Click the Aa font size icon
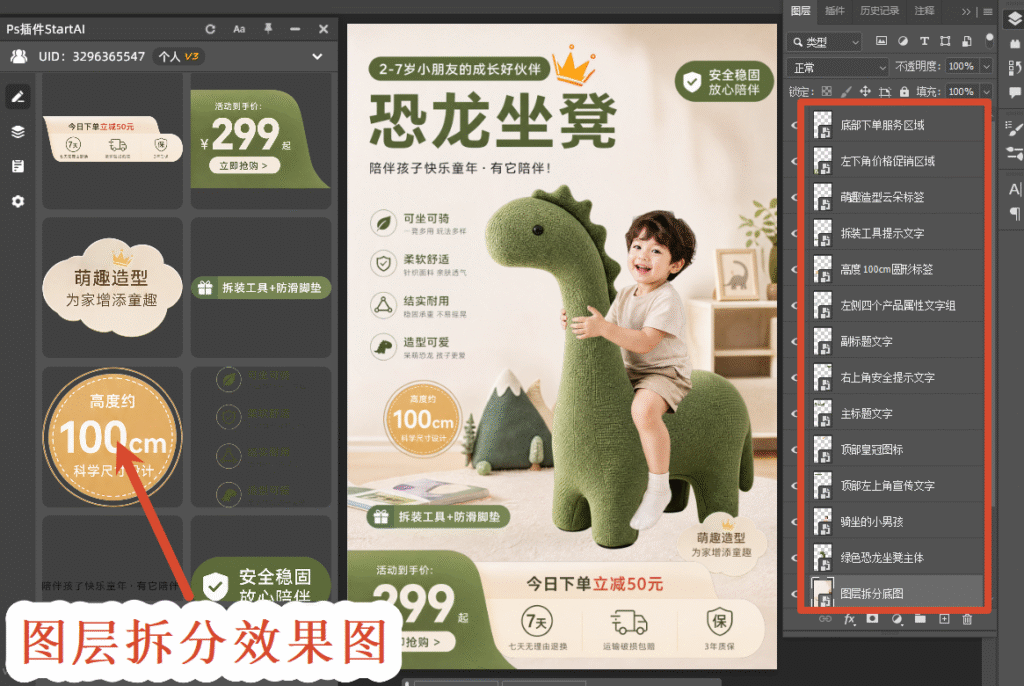The width and height of the screenshot is (1024, 686). [239, 29]
